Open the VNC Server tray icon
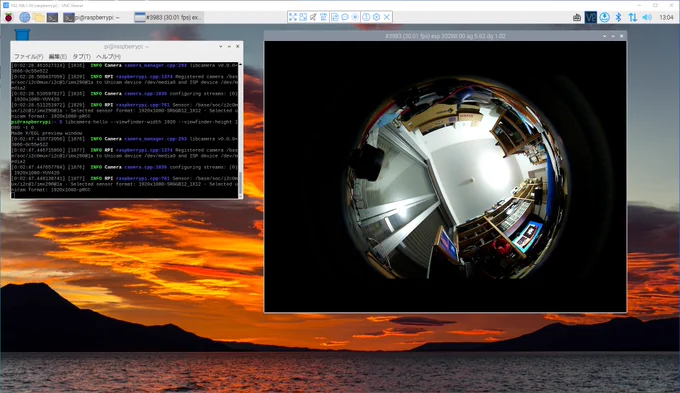Screen dimensions: 680x393 (x=591, y=17)
